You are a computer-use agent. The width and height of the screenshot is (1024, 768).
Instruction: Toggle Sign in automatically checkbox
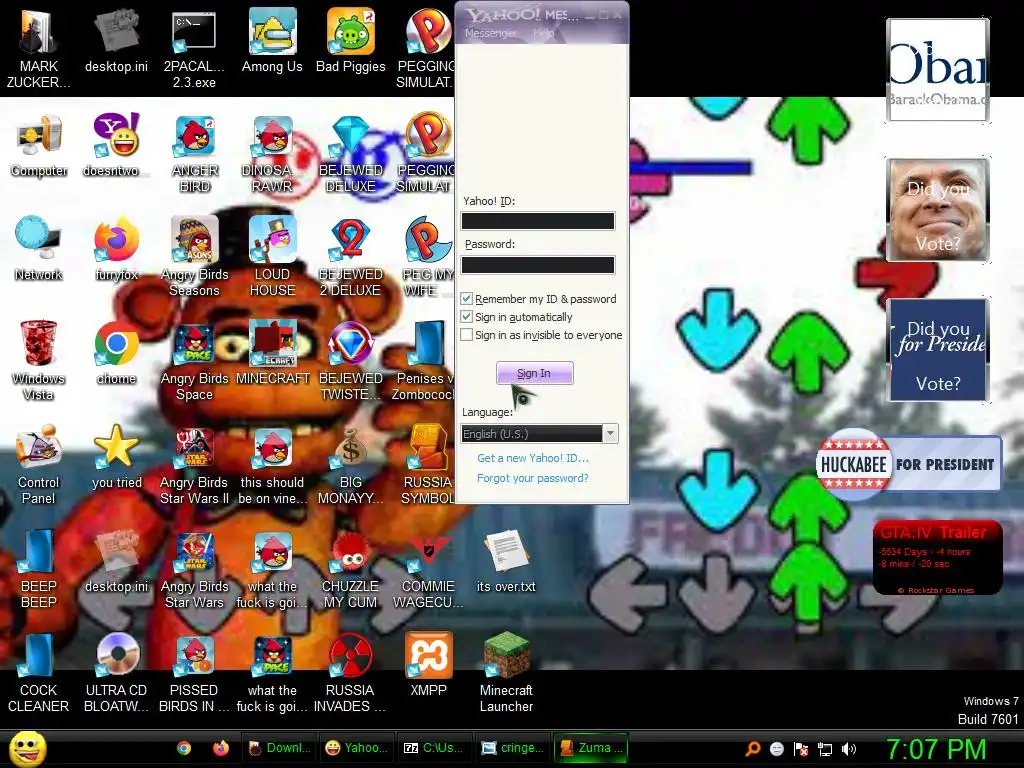point(466,317)
